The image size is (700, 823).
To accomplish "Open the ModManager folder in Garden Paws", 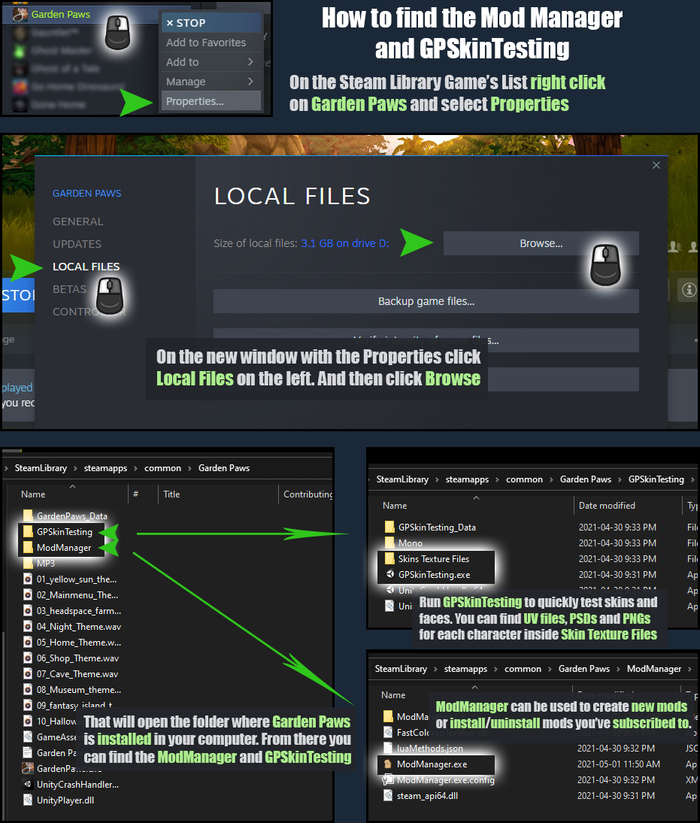I will point(58,547).
